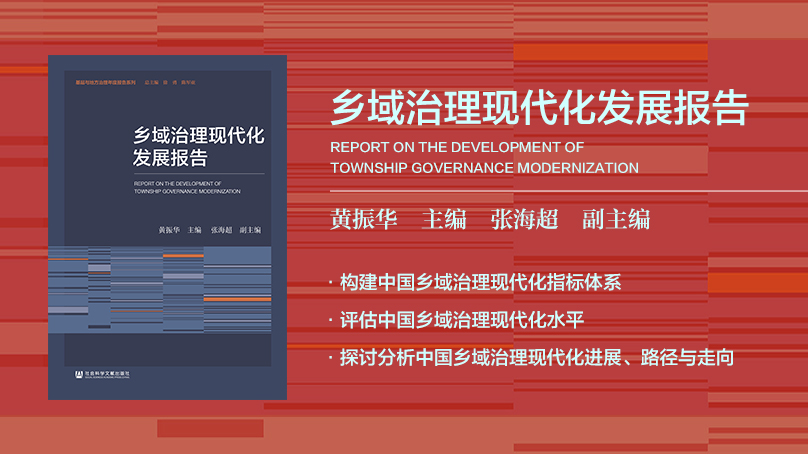The height and width of the screenshot is (454, 808).
Task: Click the book cover Chinese title 乡域治理现代化发展报告
Action: [x=198, y=147]
